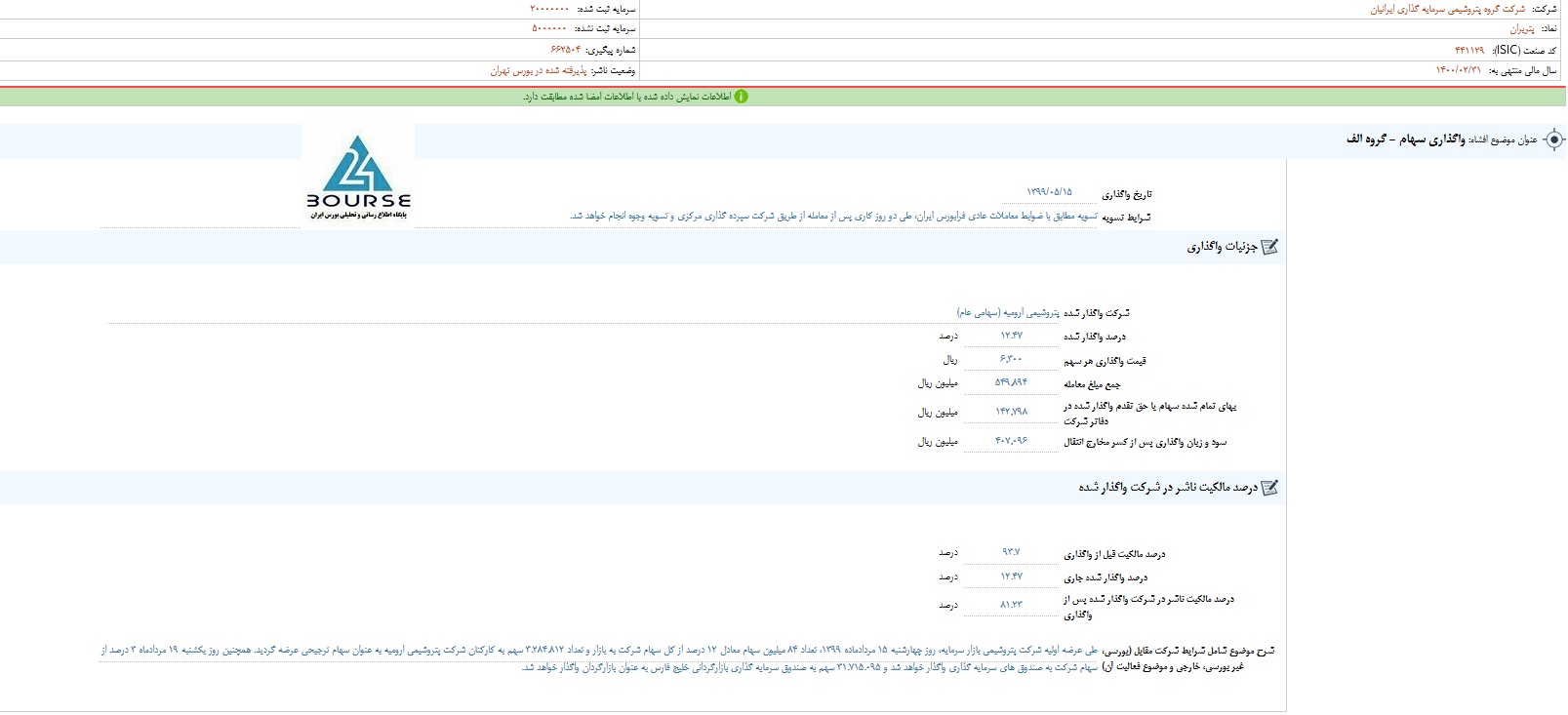This screenshot has width=1568, height=715.
Task: Click the label بهای تمام شده سهام in the details
Action: click(1149, 414)
